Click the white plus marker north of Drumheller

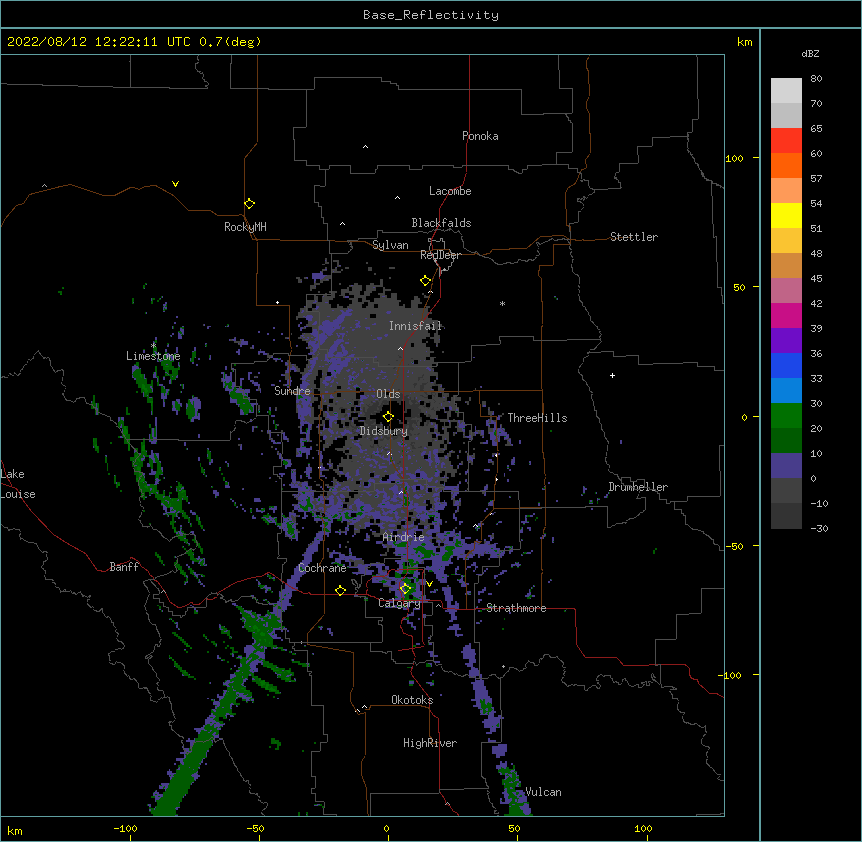click(x=612, y=375)
